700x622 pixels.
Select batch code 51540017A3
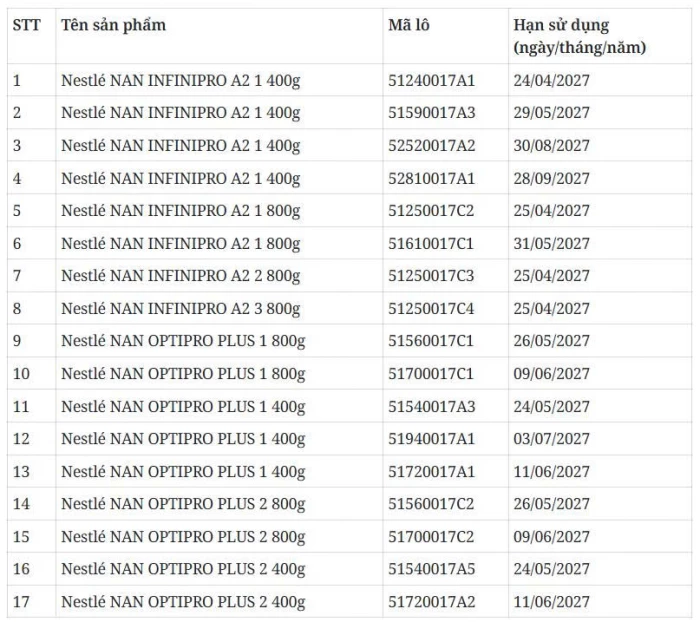coord(431,406)
